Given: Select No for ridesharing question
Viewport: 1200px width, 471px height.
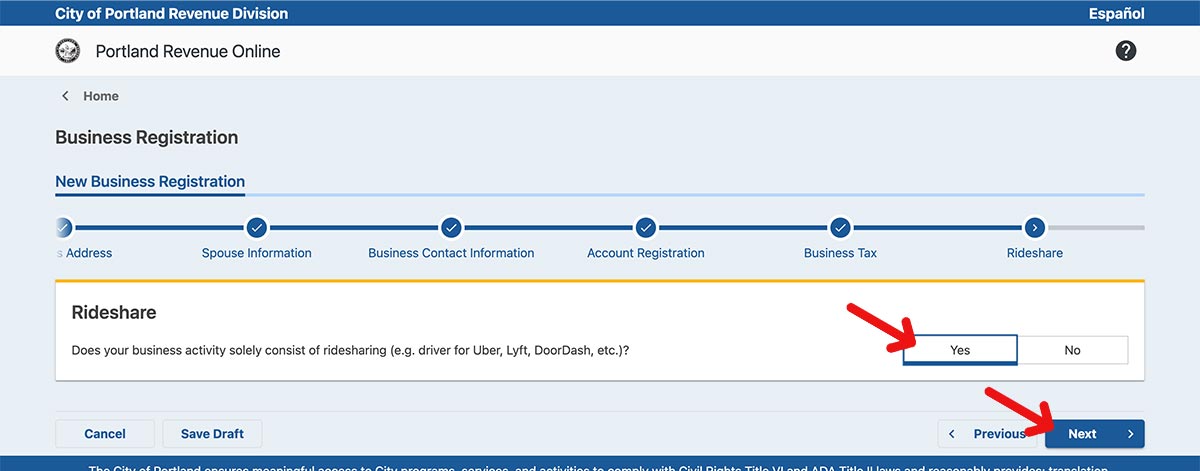Looking at the screenshot, I should [1072, 350].
